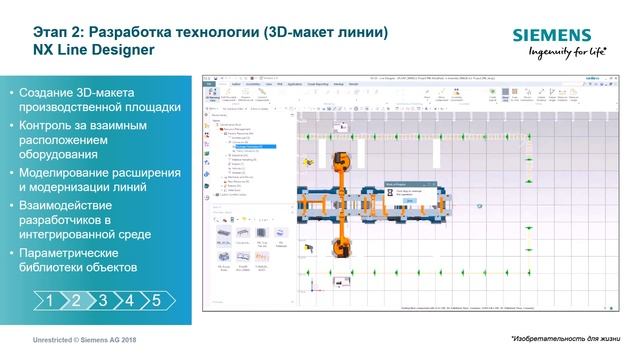Open the assembly scope combo box
This screenshot has width=640, height=360.
point(263,109)
